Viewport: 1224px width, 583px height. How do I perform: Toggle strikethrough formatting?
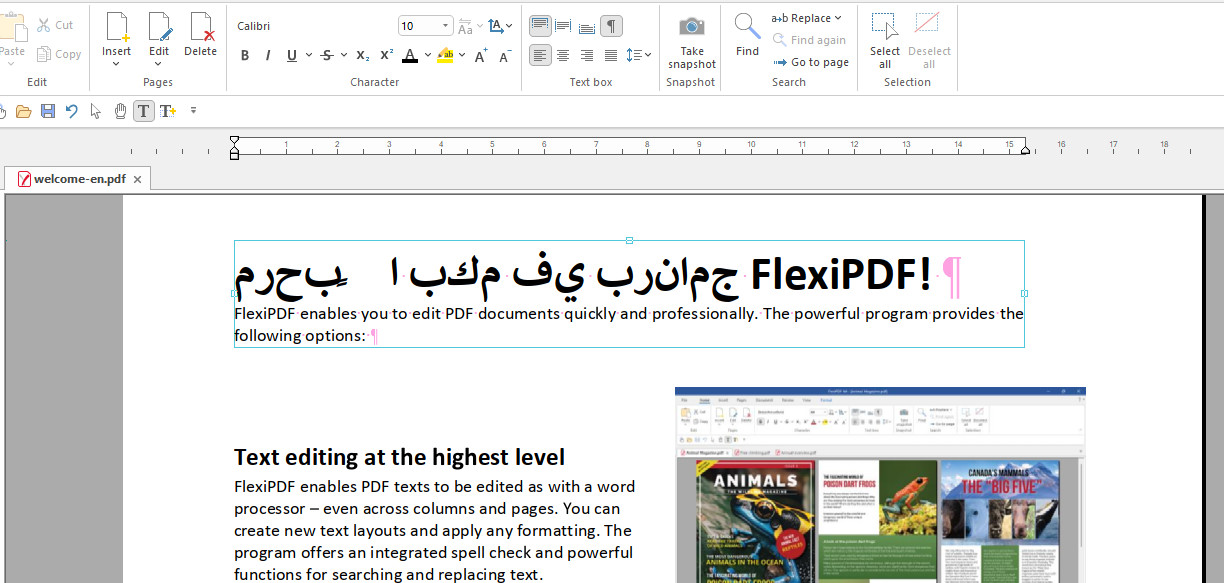point(327,56)
